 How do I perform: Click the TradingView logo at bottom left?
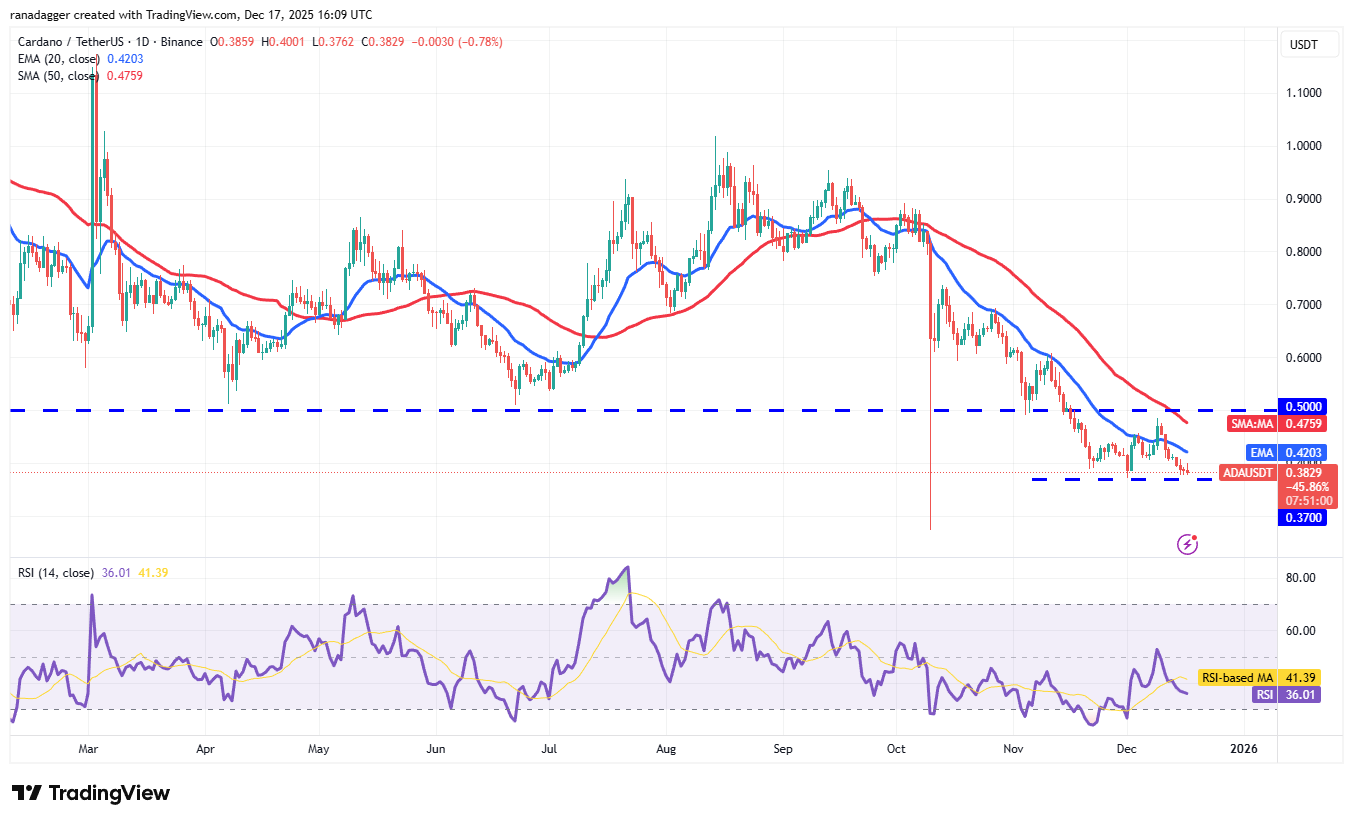90,792
